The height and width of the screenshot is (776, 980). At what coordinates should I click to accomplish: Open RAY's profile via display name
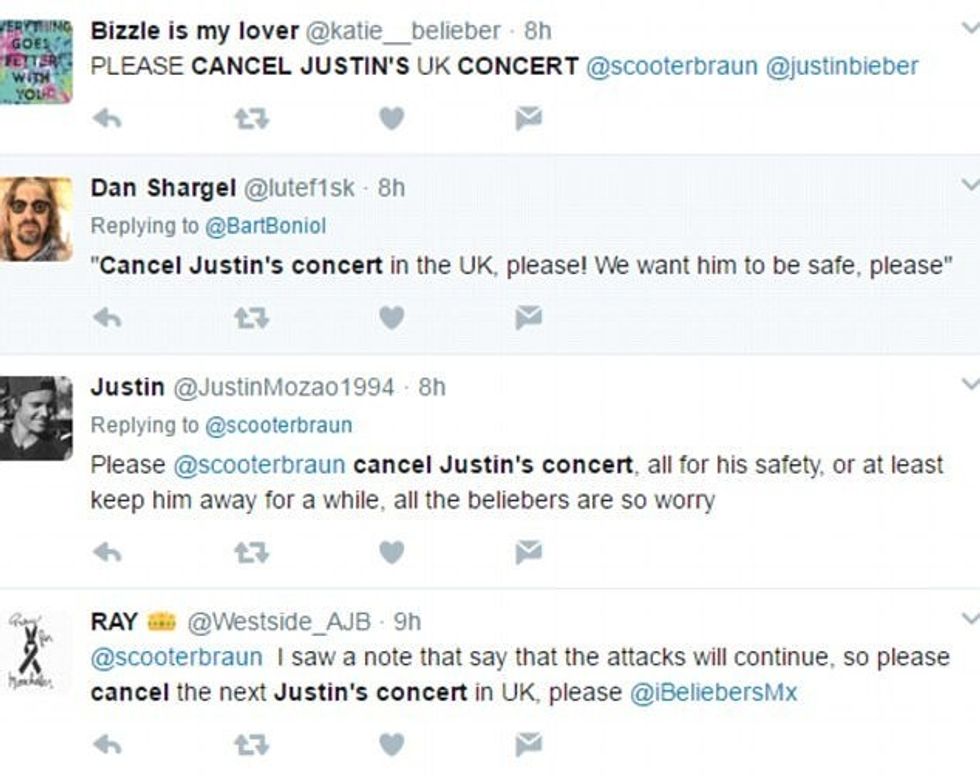[x=114, y=621]
